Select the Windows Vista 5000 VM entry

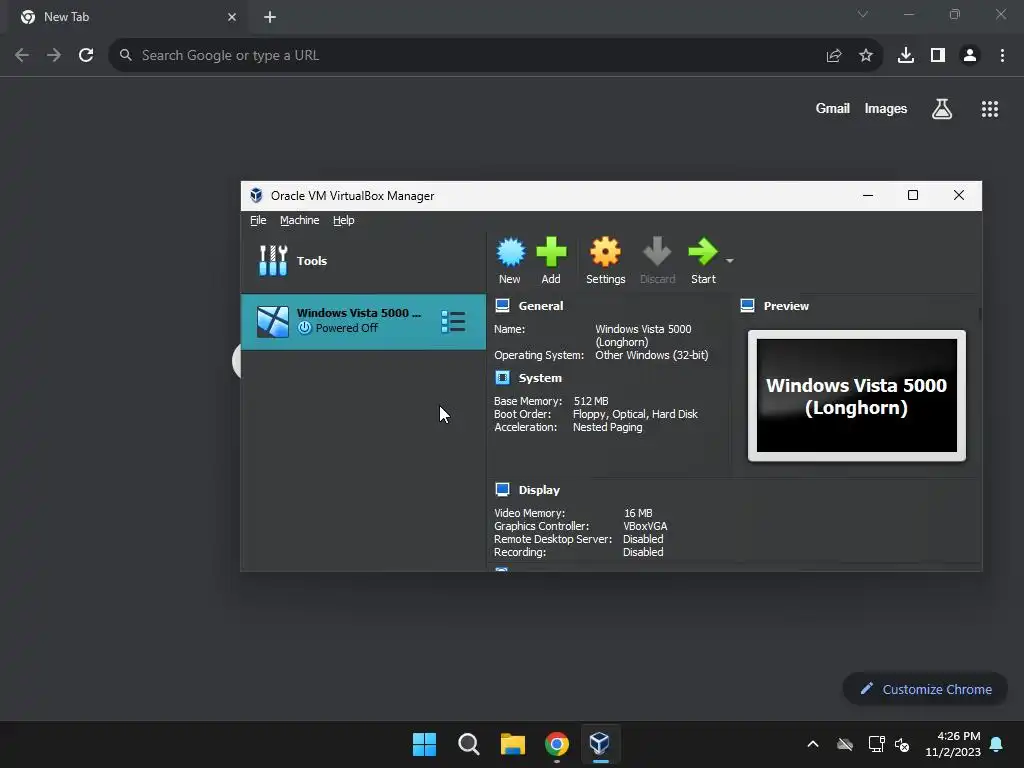(x=363, y=321)
